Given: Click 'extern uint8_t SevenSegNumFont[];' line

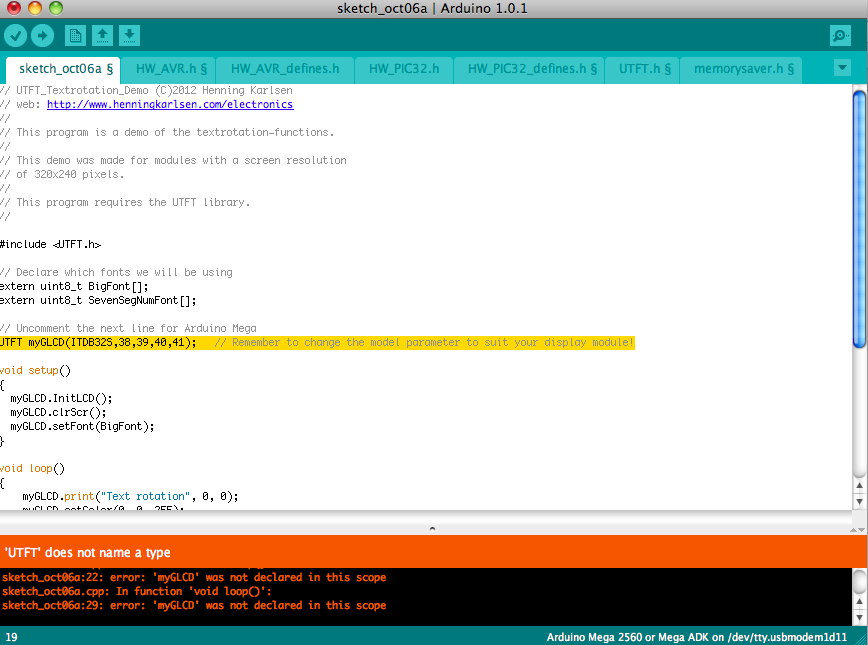Looking at the screenshot, I should pos(98,300).
